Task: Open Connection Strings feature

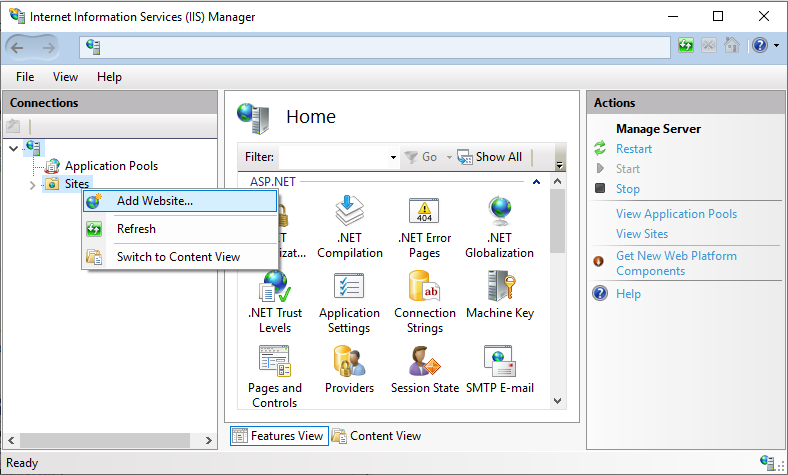Action: click(424, 301)
